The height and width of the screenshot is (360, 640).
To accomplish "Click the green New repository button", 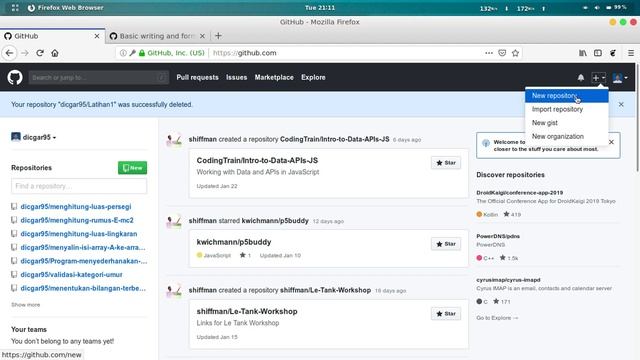I will [132, 168].
